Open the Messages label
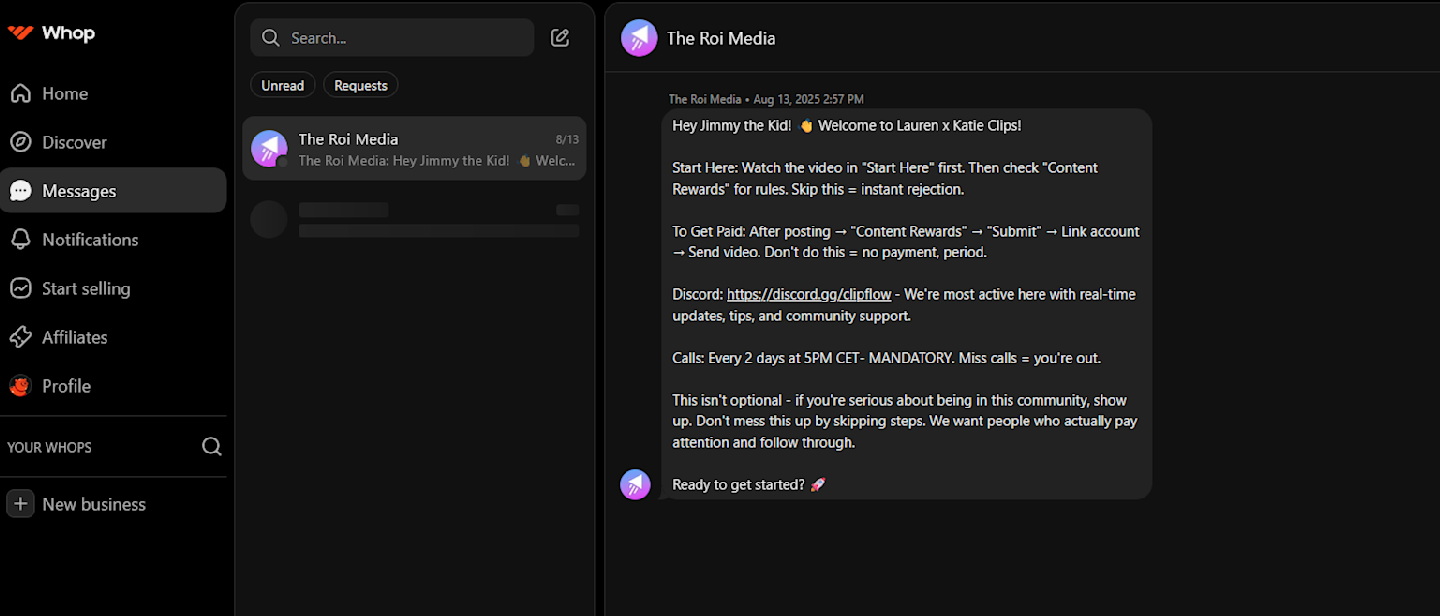Screen dimensions: 1440x616 79,191
